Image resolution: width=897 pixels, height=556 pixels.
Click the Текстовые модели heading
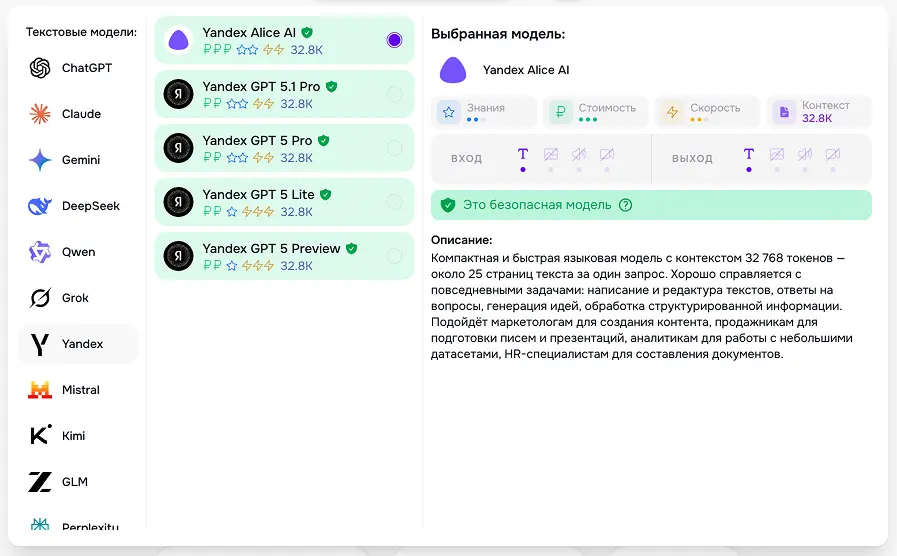pyautogui.click(x=81, y=32)
